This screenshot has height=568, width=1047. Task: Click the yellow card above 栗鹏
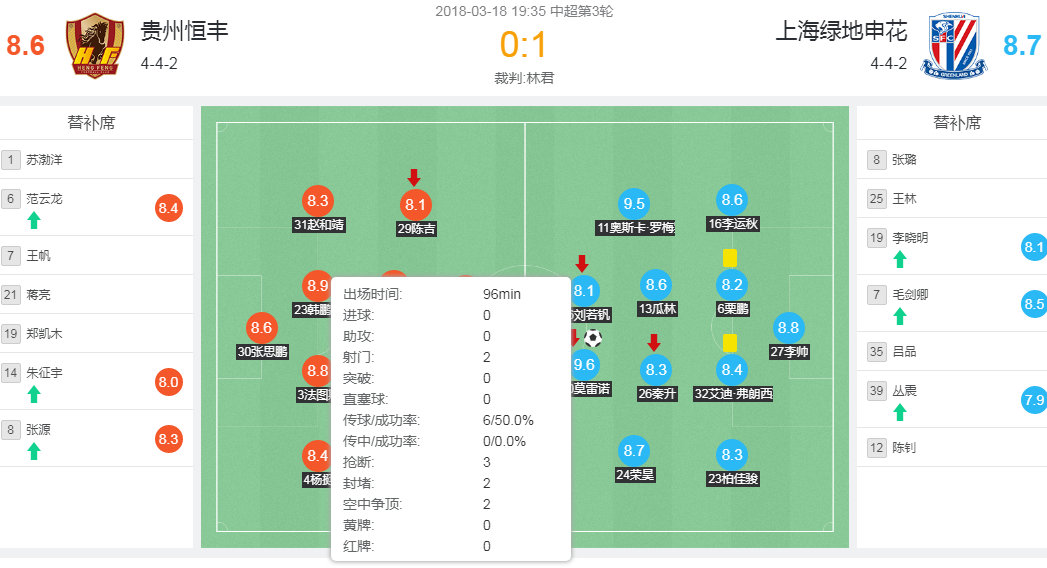tap(730, 258)
